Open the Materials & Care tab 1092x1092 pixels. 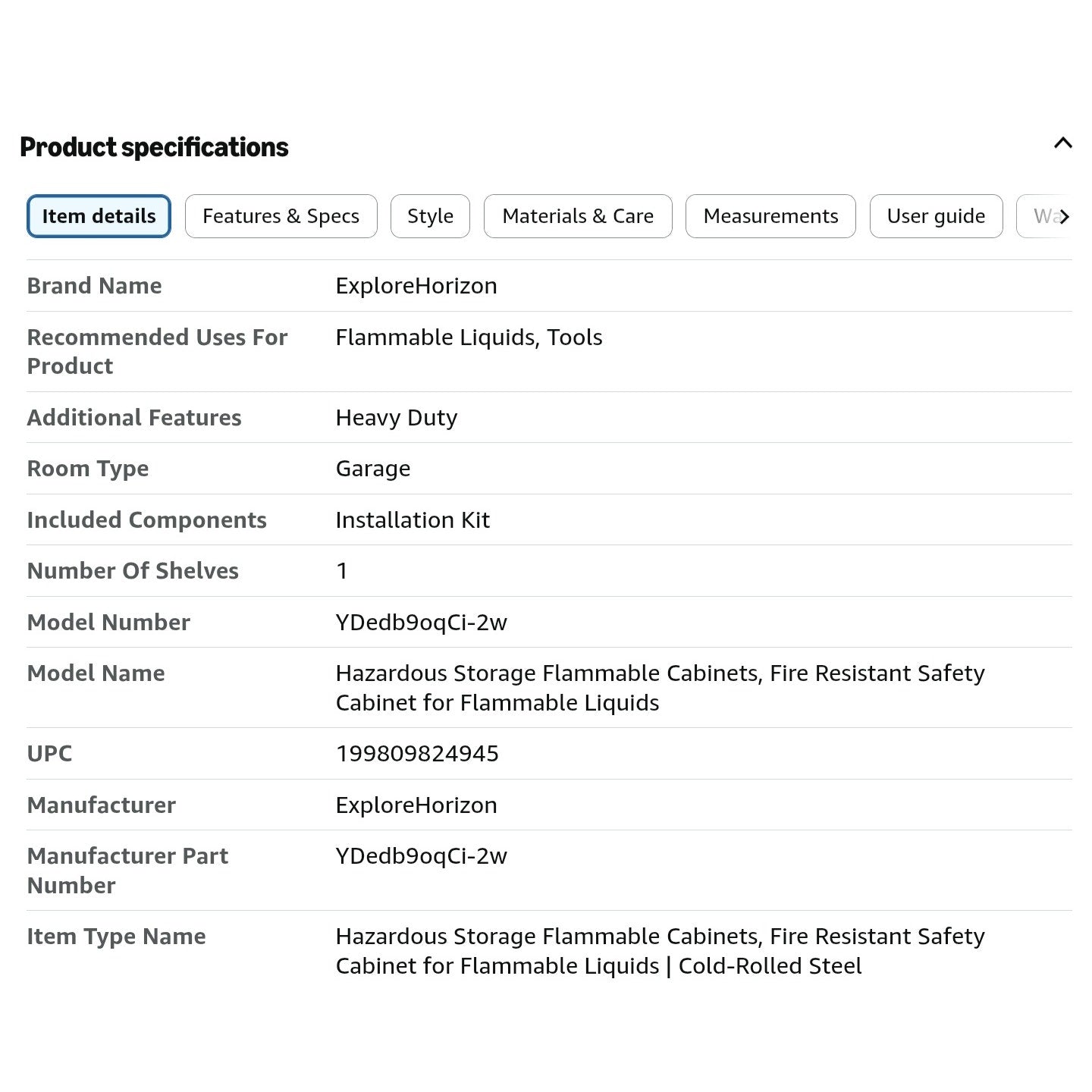(578, 216)
